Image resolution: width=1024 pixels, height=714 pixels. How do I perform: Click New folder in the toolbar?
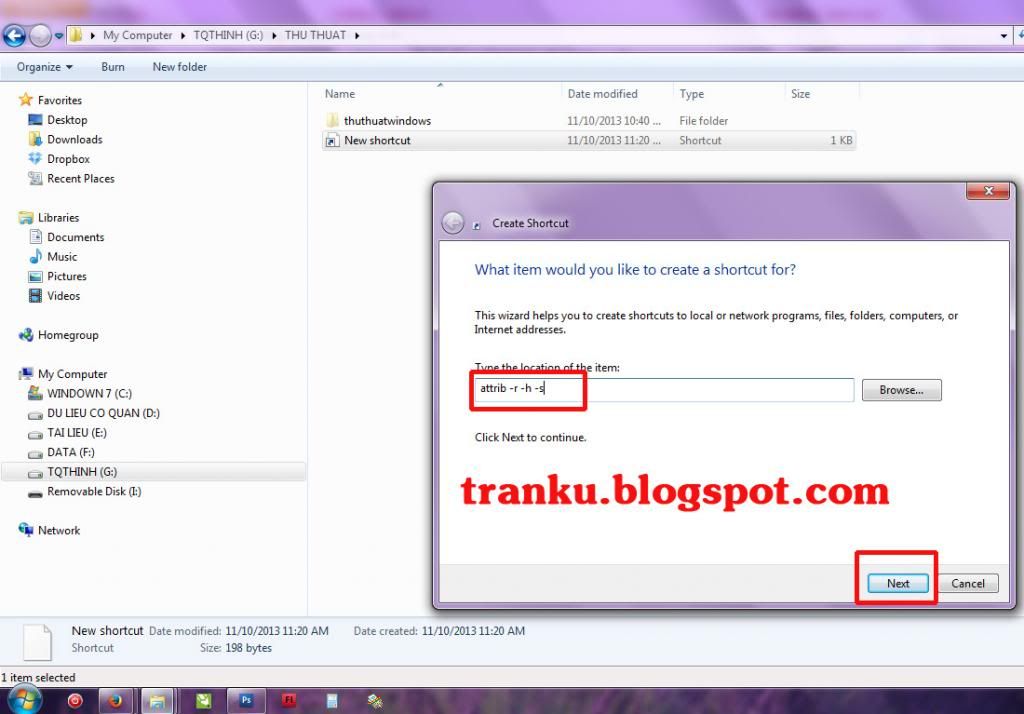pyautogui.click(x=180, y=67)
